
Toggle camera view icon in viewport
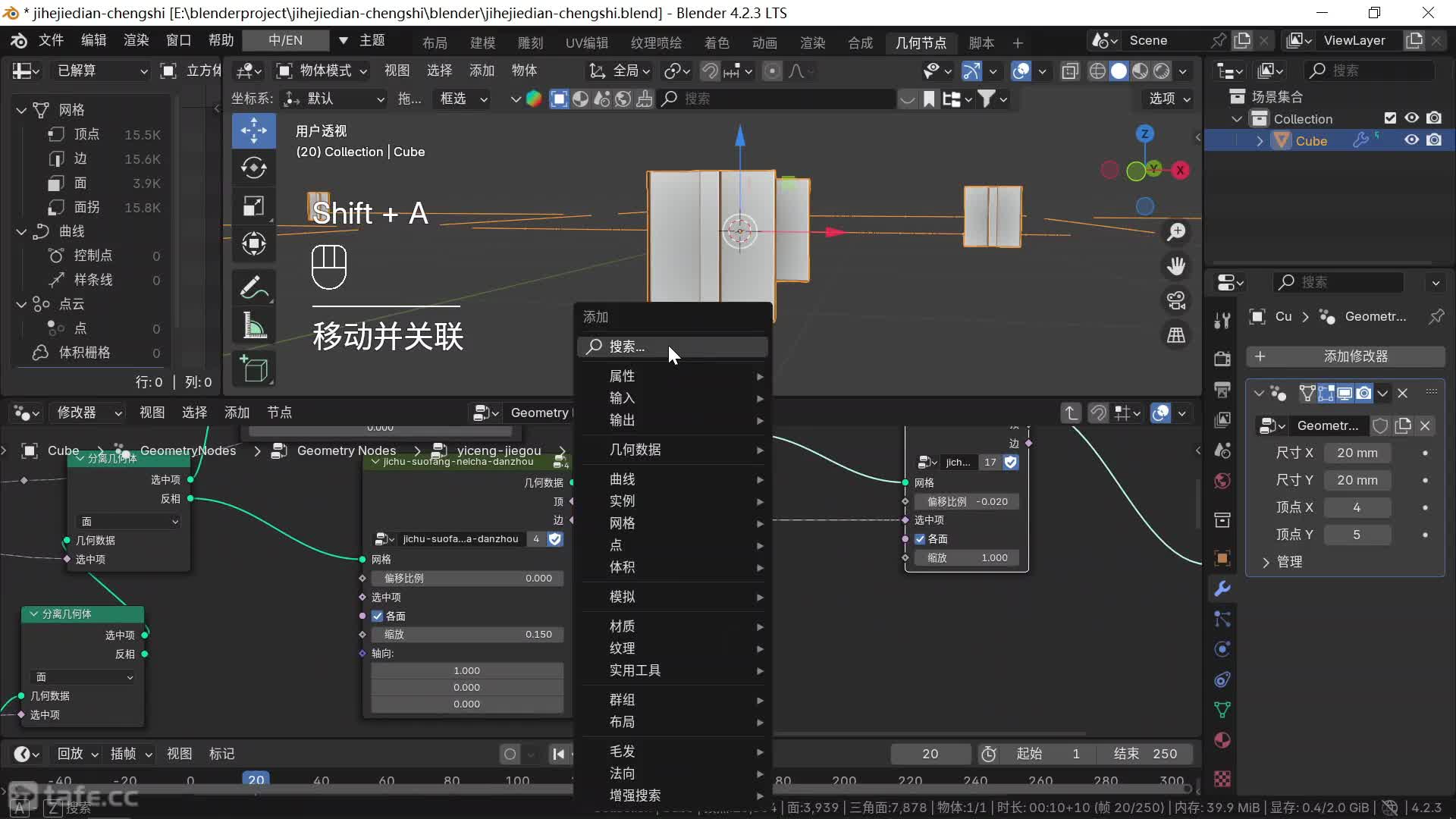click(1176, 301)
